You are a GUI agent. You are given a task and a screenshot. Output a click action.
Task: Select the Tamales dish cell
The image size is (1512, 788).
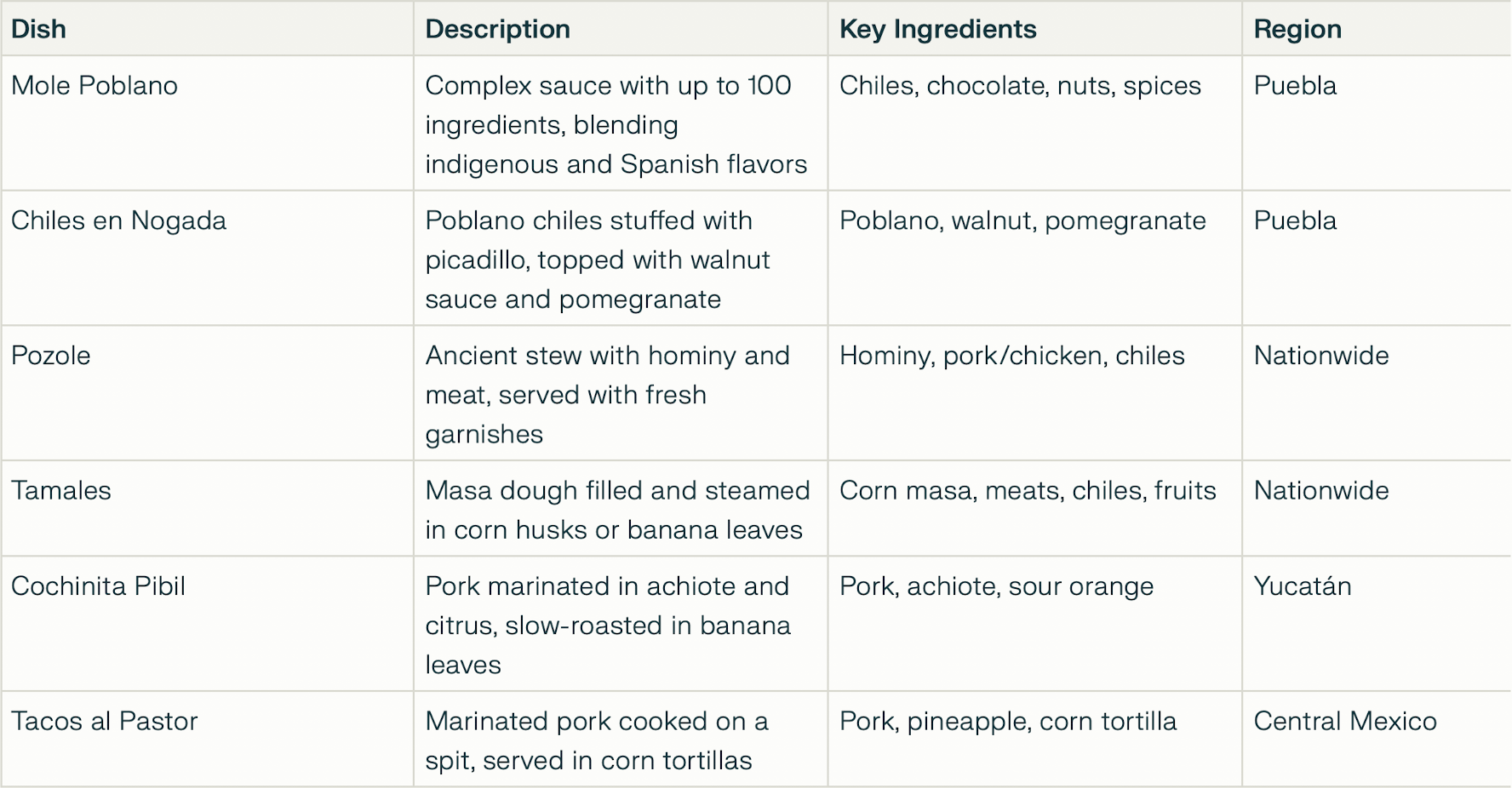(x=207, y=509)
